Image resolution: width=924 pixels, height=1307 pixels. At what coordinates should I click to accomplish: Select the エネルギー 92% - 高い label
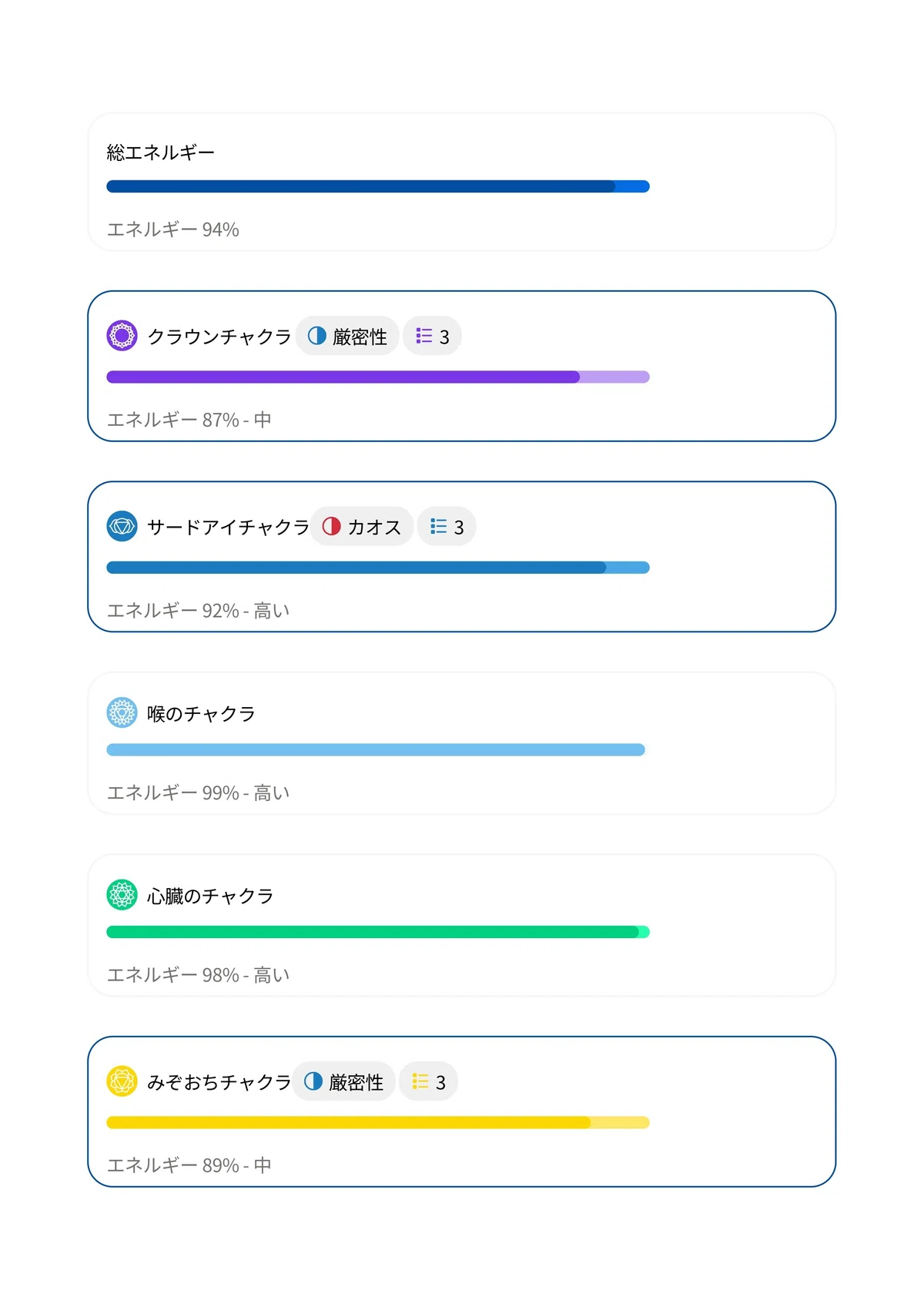pos(199,611)
